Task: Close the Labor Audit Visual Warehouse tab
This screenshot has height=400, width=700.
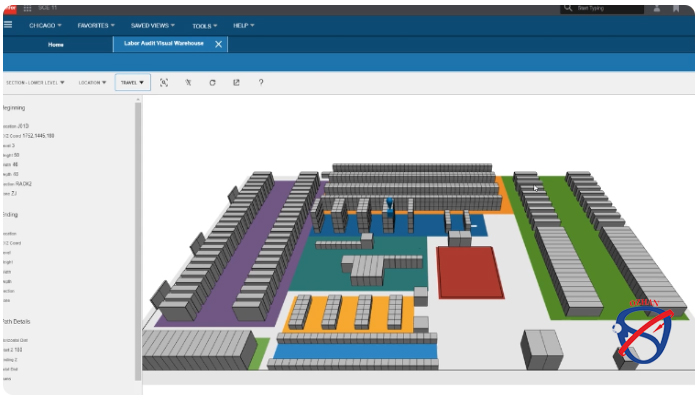Action: [218, 44]
